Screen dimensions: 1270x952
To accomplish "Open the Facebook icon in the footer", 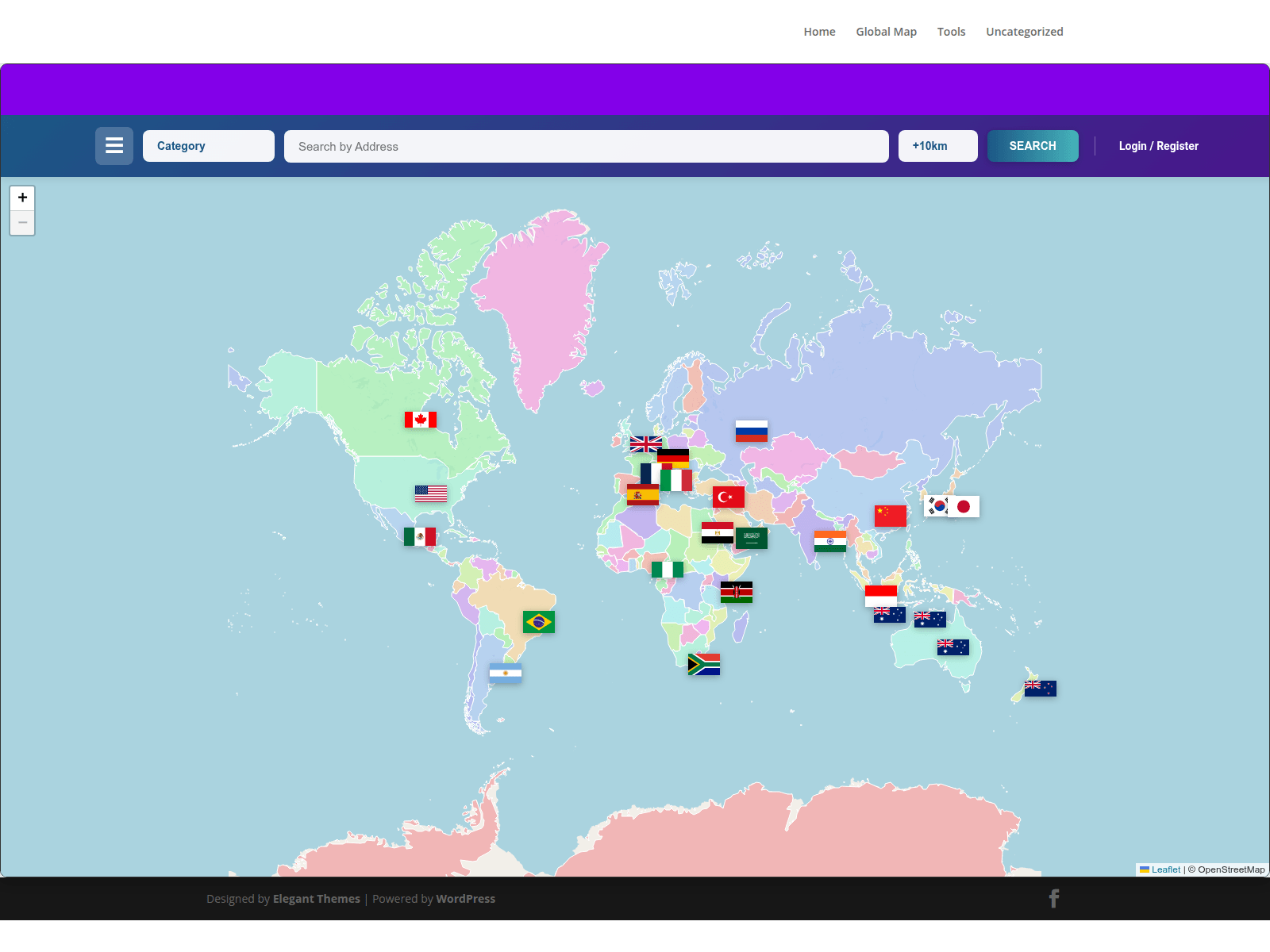I will click(1054, 899).
